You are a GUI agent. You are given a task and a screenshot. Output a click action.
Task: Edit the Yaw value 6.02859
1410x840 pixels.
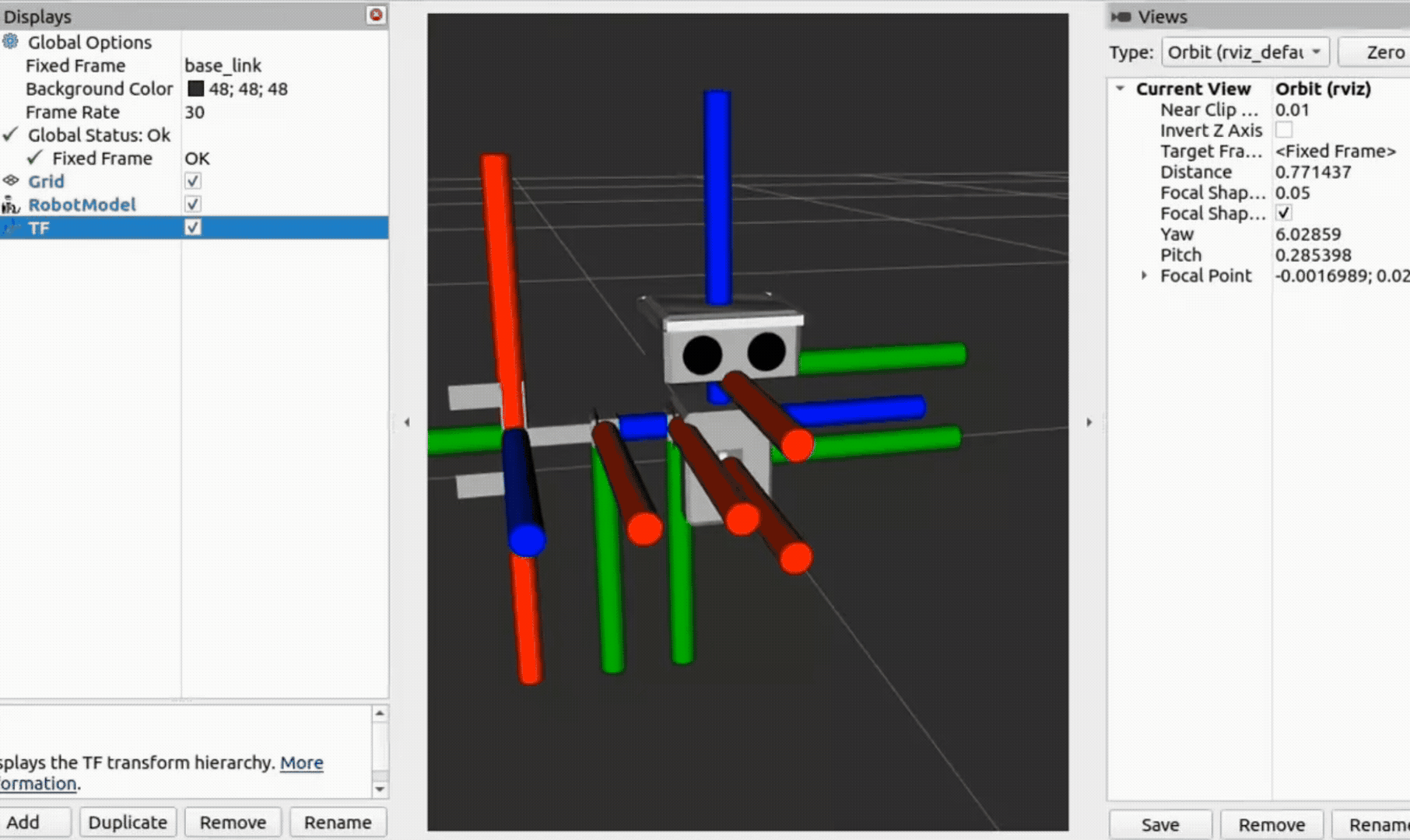pyautogui.click(x=1307, y=234)
